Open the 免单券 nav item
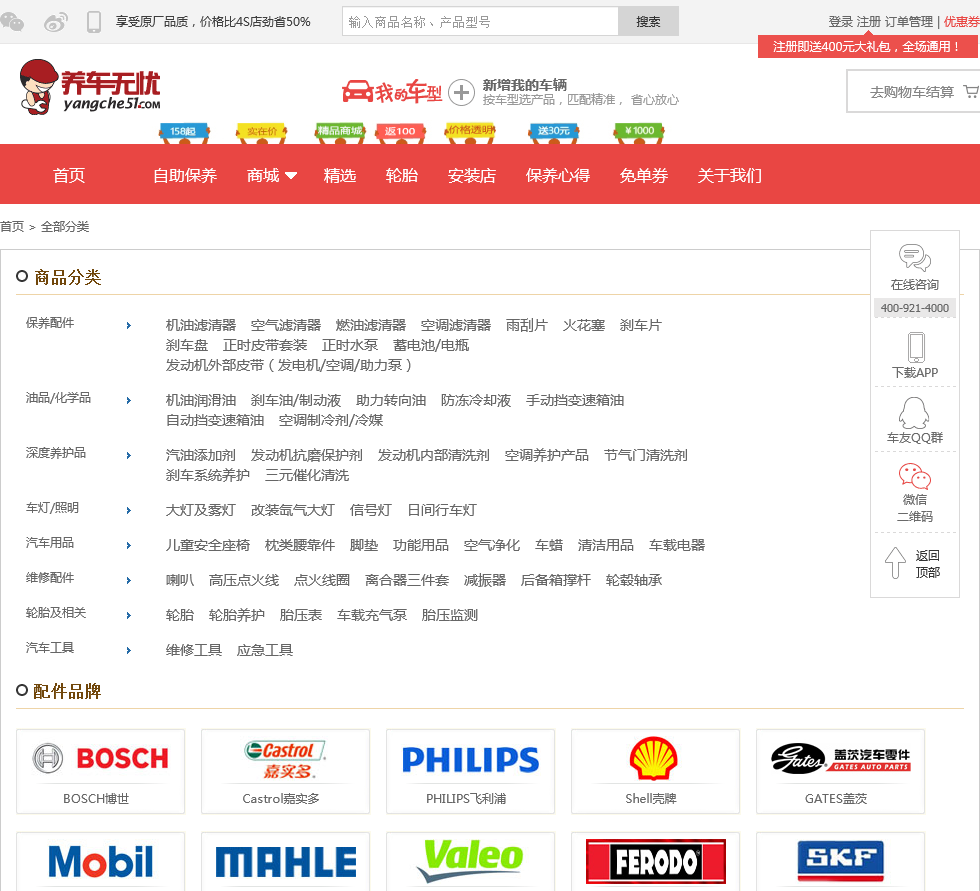This screenshot has width=980, height=891. coord(644,176)
